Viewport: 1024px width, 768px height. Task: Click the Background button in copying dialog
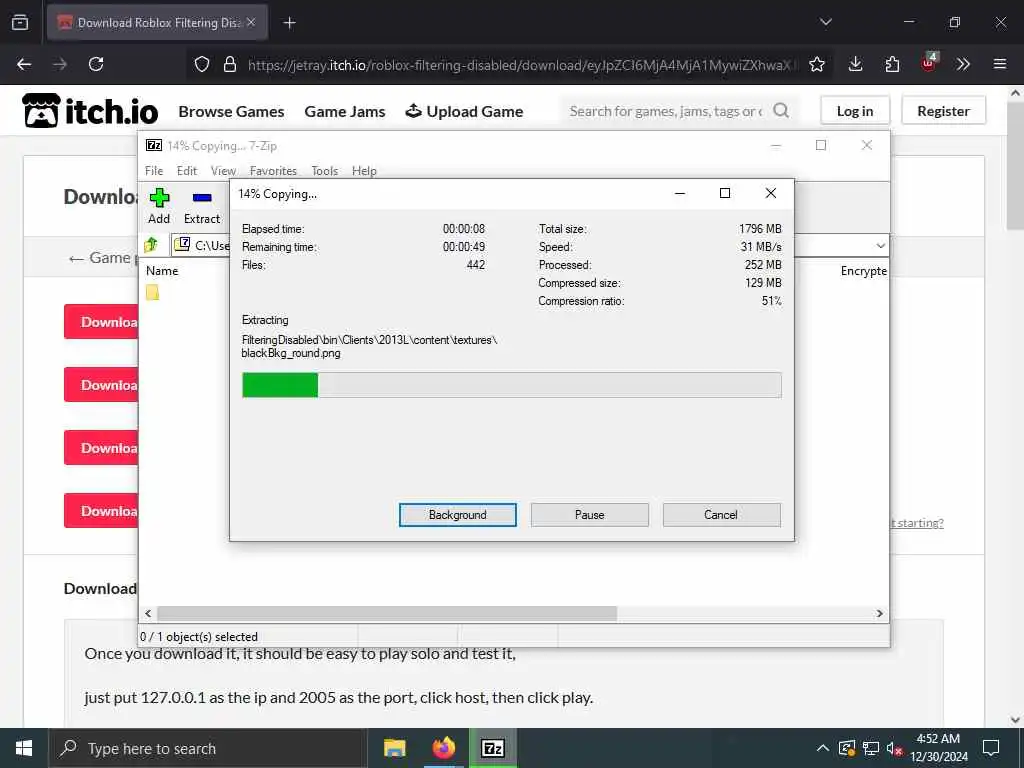(x=458, y=515)
